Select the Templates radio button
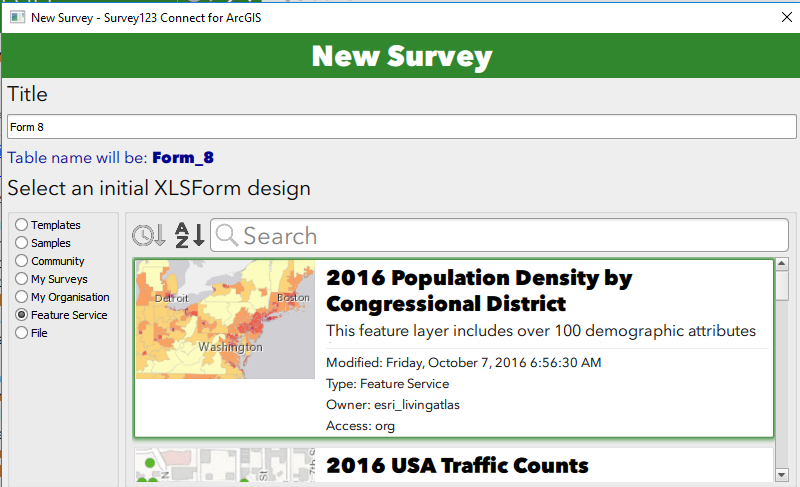The image size is (800, 487). tap(21, 225)
